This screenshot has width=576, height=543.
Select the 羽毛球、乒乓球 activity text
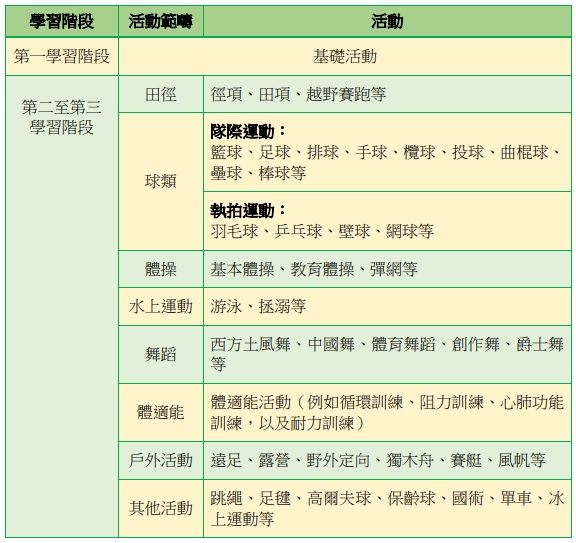pyautogui.click(x=267, y=231)
